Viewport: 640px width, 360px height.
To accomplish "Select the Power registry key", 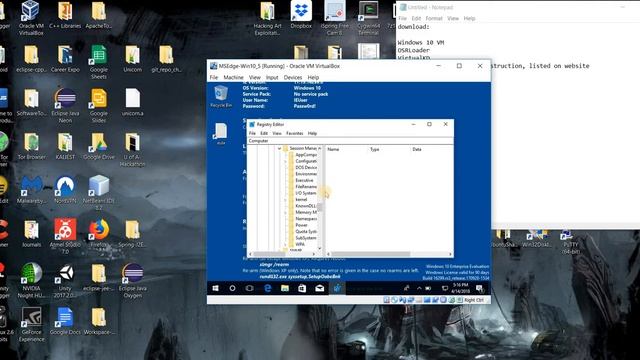I will pos(301,225).
